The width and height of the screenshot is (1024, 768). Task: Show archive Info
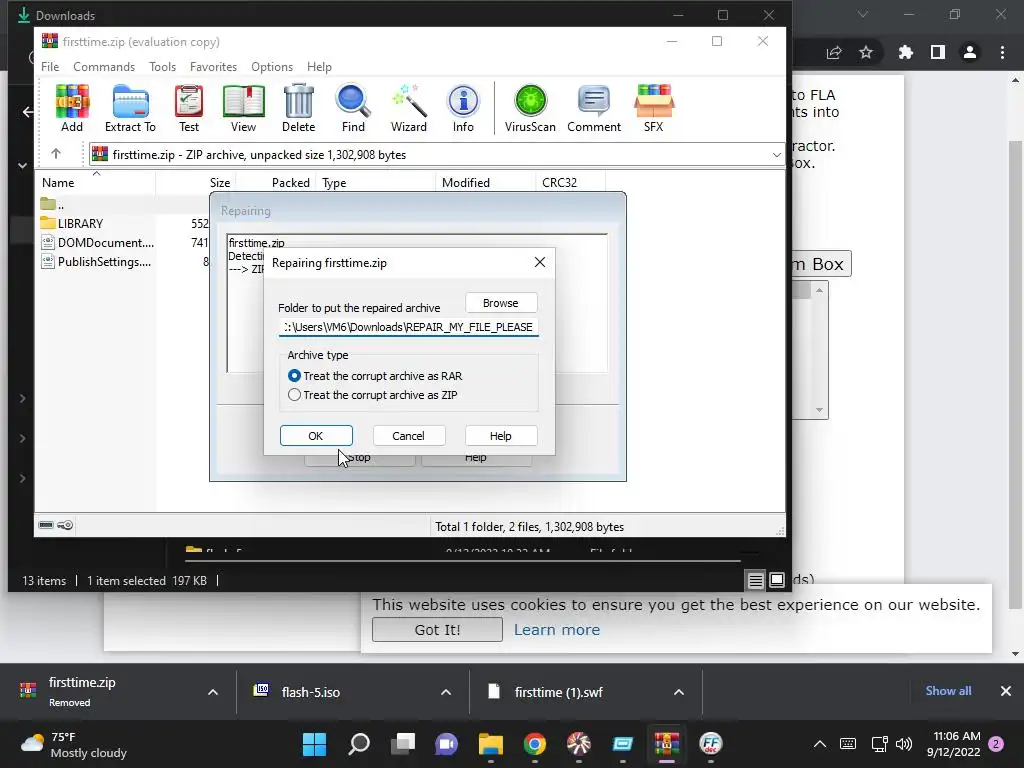coord(463,108)
